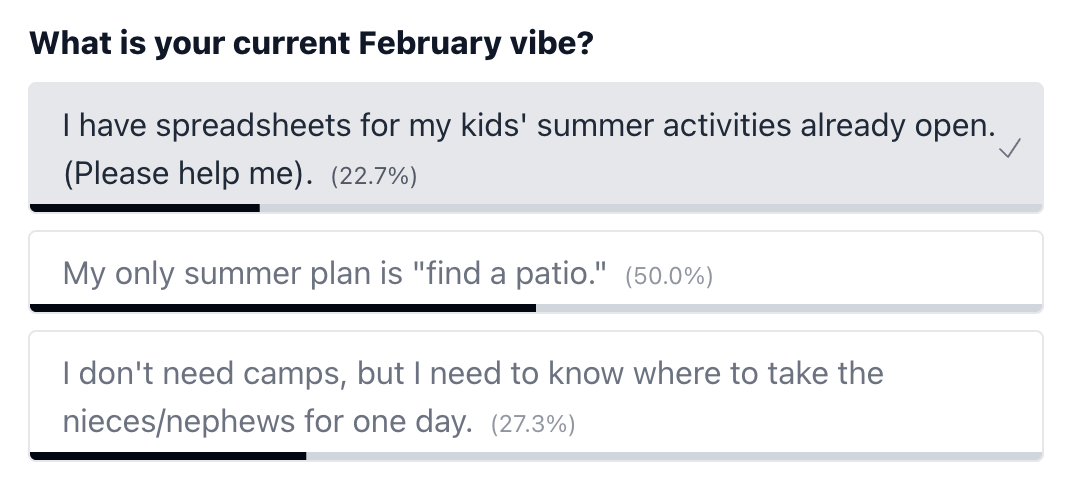Click the filled result bar under the nieces/nephews option

tap(168, 456)
